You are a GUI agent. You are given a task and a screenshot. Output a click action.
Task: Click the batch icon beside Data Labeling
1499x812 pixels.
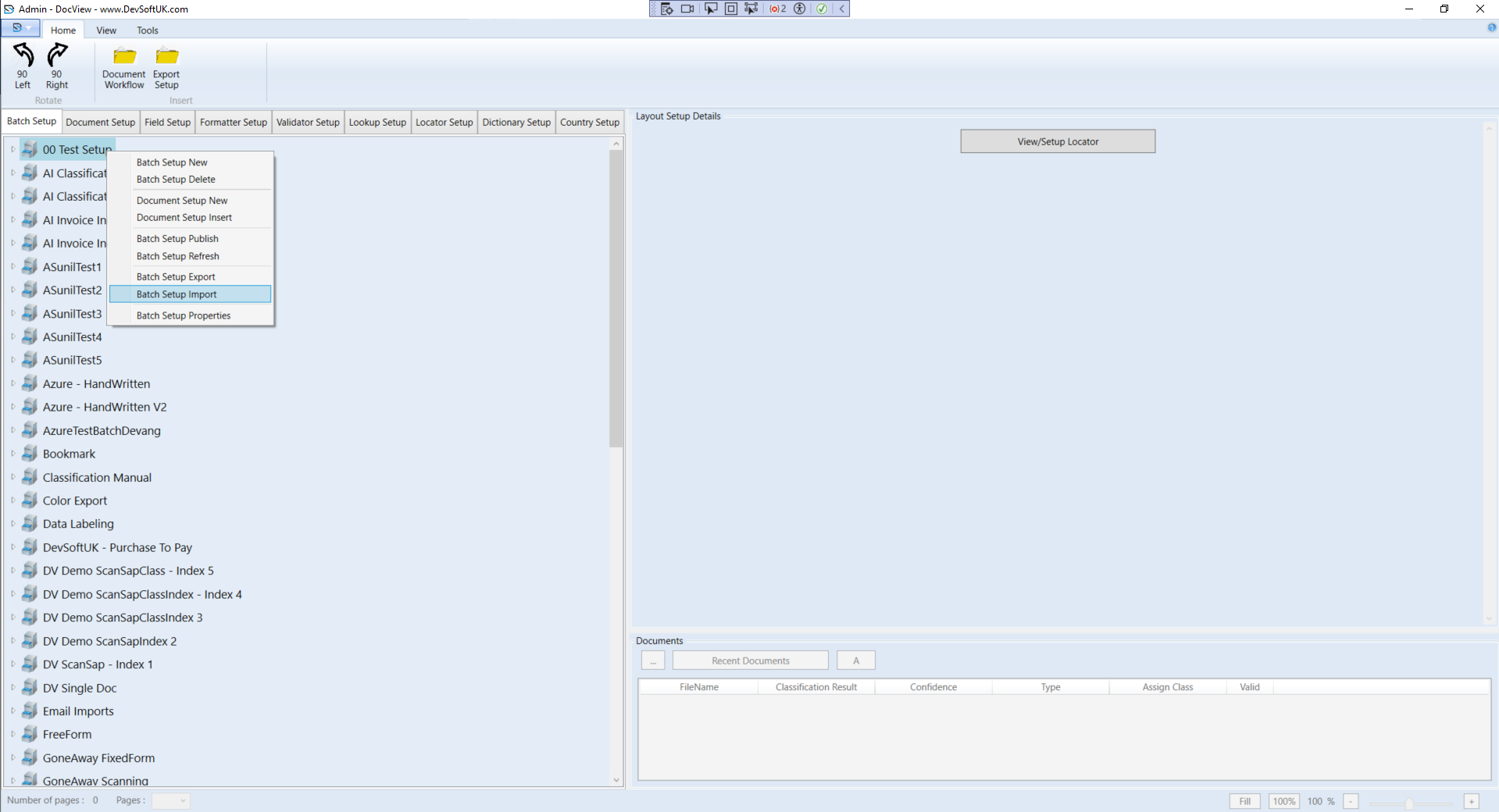point(30,523)
